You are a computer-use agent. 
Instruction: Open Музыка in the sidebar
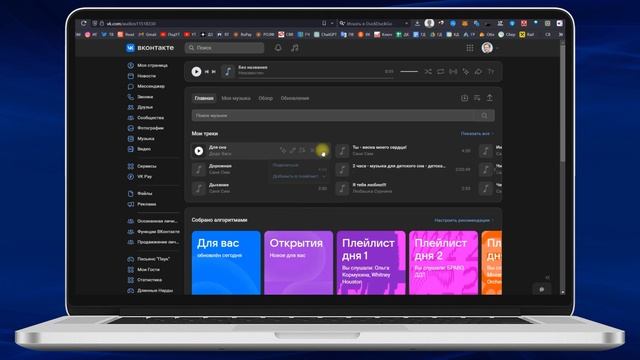[x=141, y=139]
